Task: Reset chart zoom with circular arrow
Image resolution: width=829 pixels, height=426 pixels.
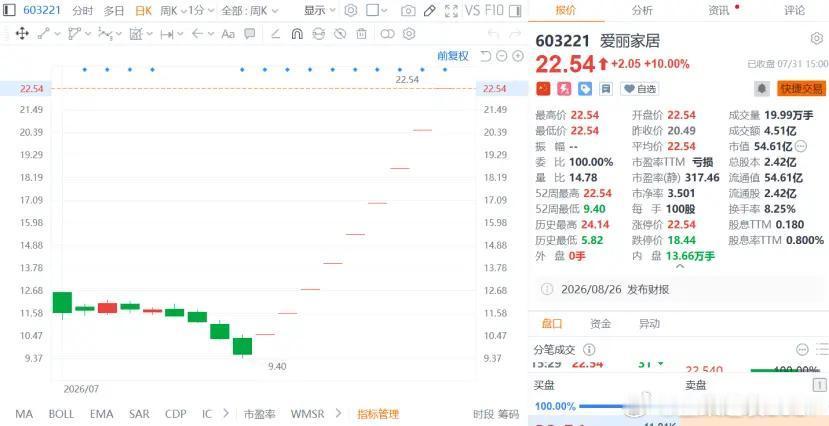Action: pos(485,56)
